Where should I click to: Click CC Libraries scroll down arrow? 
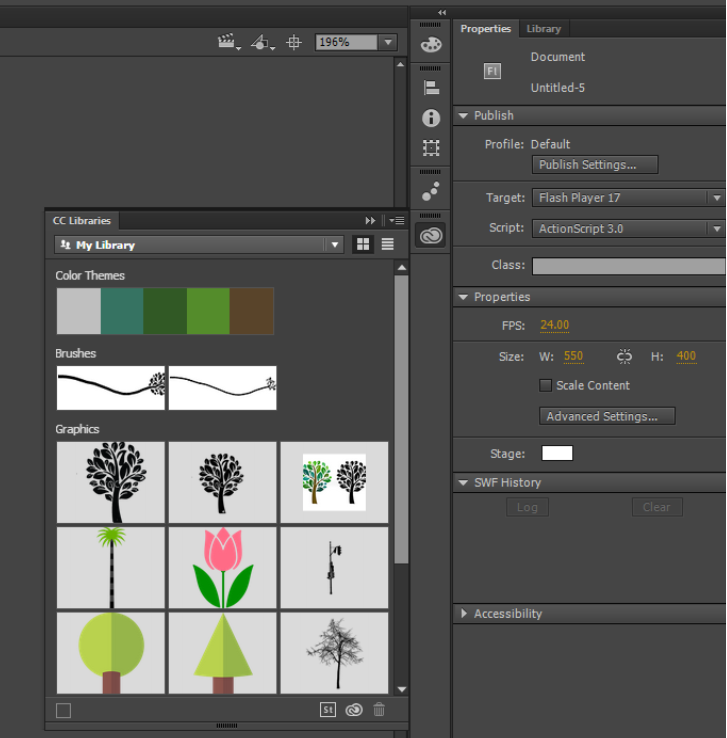point(401,689)
